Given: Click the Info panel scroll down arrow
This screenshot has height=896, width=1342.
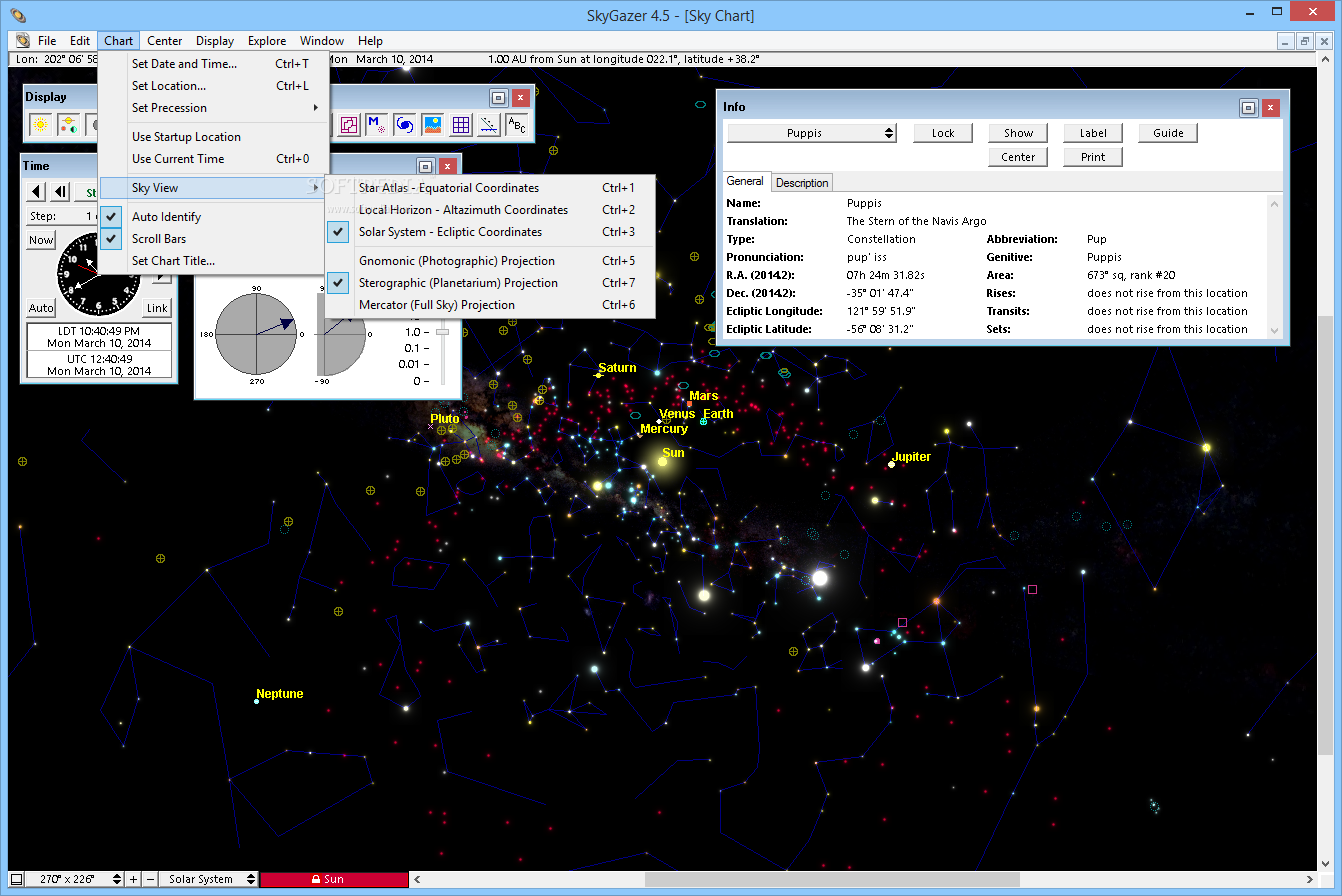Looking at the screenshot, I should [x=1274, y=330].
